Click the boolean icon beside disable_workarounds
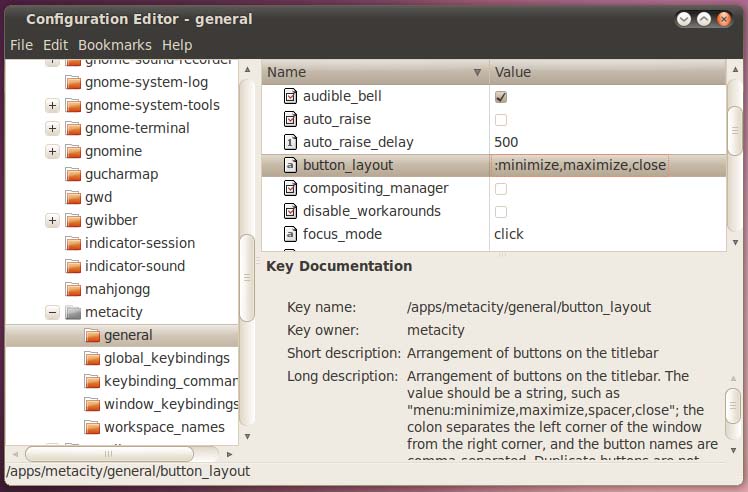 pos(291,211)
